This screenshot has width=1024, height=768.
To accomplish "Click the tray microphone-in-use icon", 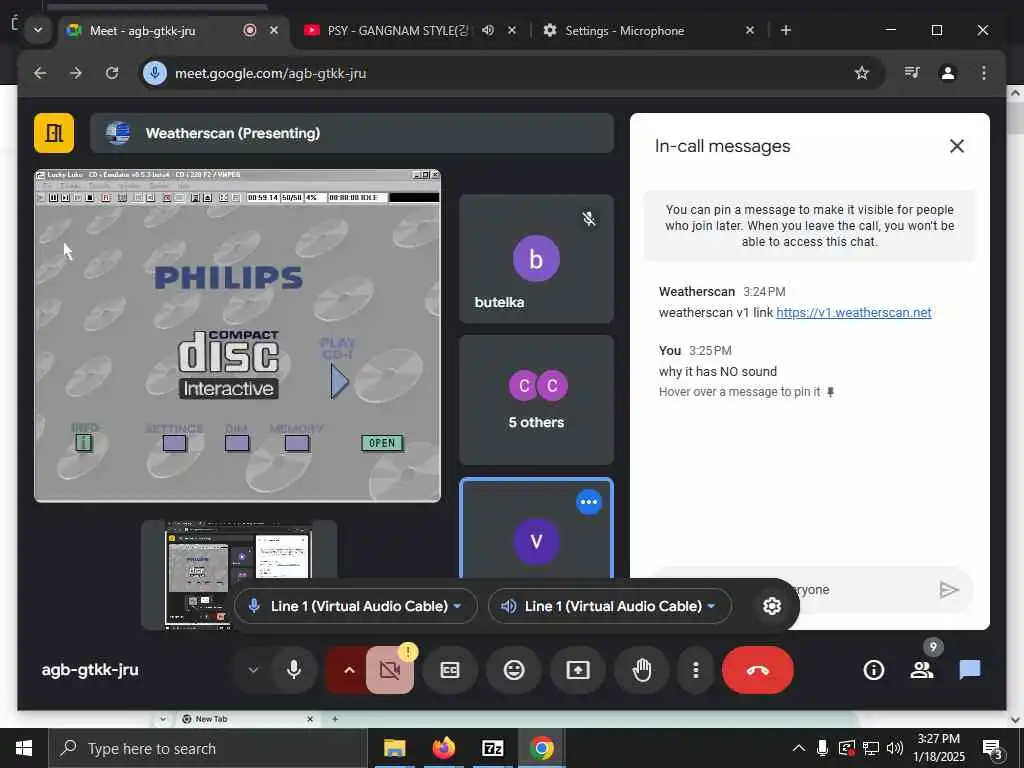I will click(823, 748).
